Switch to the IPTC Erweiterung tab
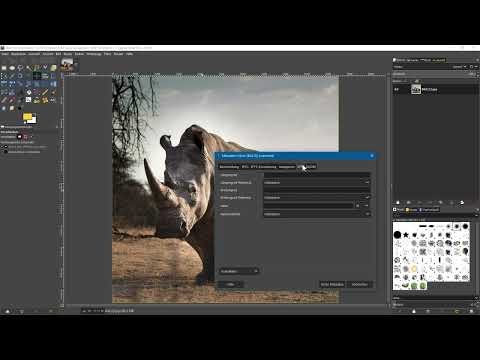The width and height of the screenshot is (480, 360). click(263, 167)
